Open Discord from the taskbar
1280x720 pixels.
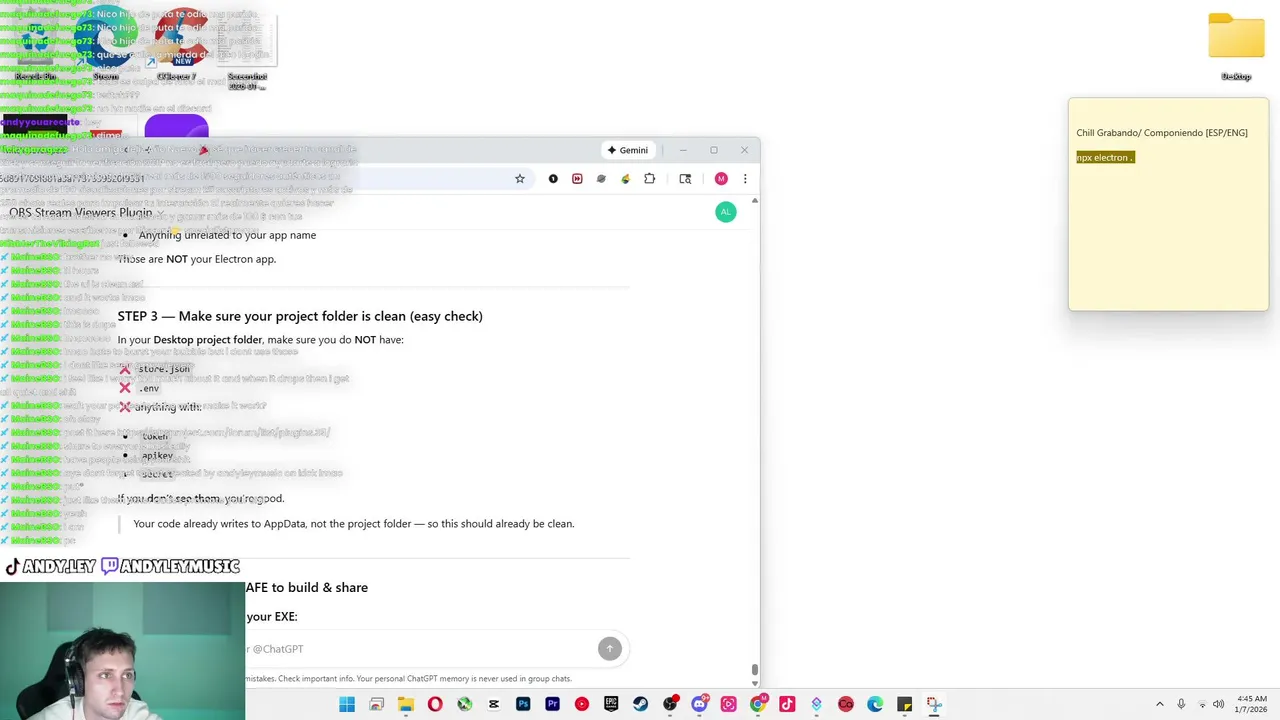pos(699,704)
